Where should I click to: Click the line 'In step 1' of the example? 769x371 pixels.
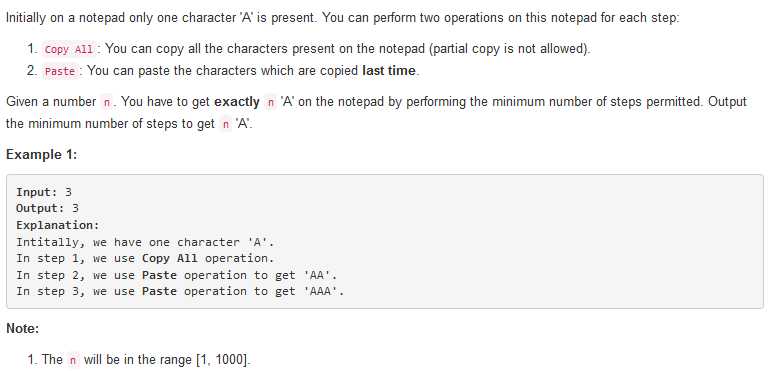click(145, 258)
